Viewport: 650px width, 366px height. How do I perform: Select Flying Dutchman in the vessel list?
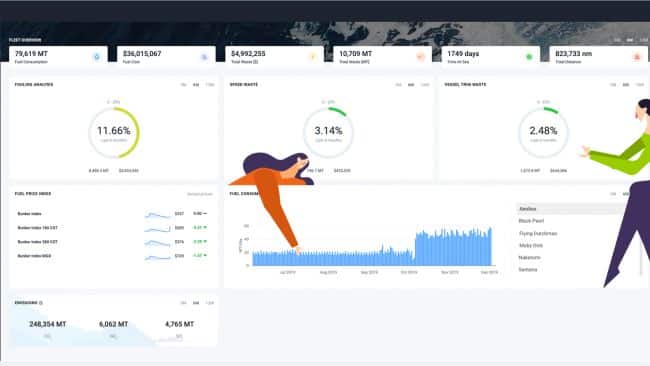[538, 233]
